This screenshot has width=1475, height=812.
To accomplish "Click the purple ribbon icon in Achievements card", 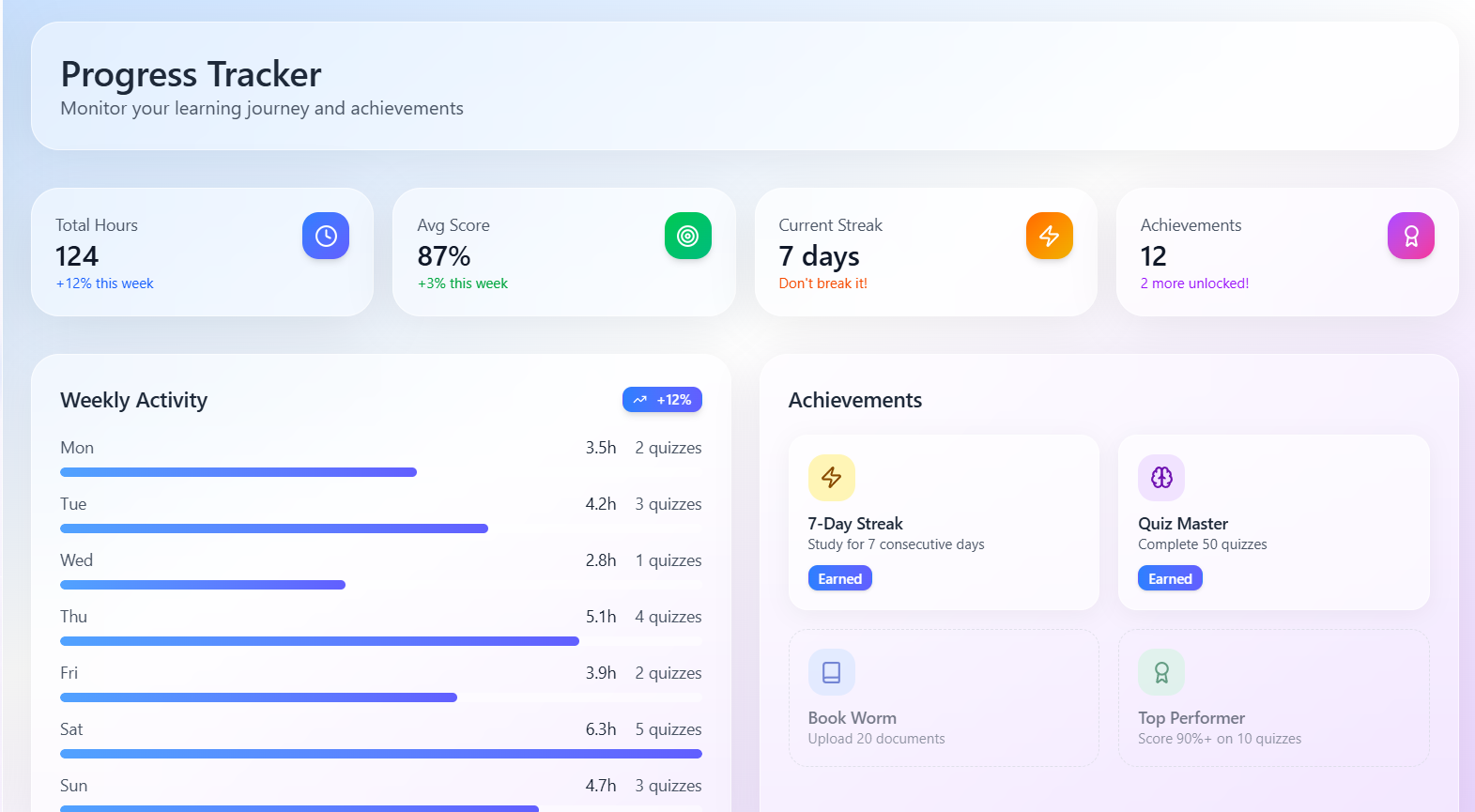I will click(1411, 236).
